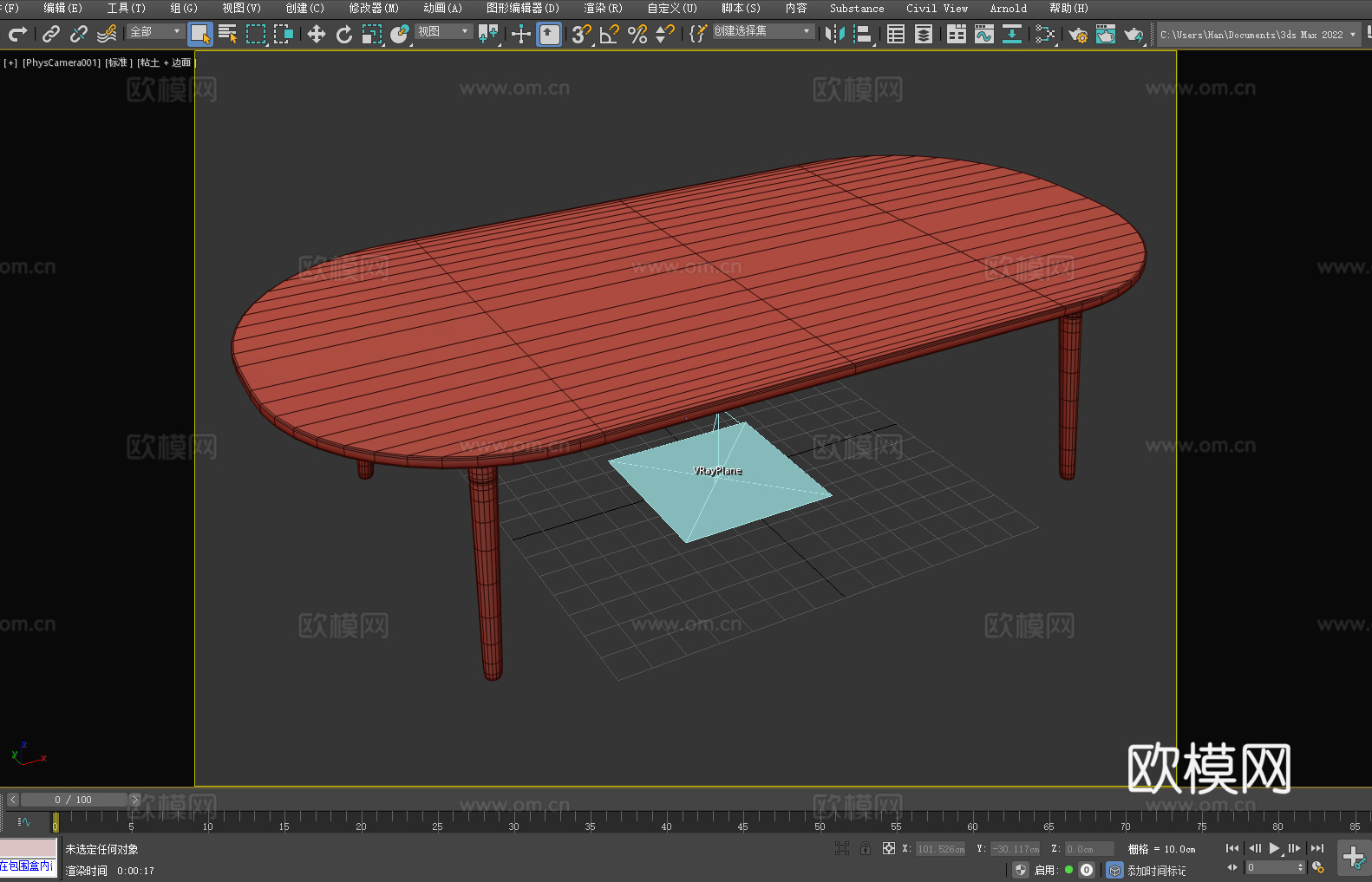Select the Unlink Selection tool
This screenshot has height=882, width=1372.
79,34
